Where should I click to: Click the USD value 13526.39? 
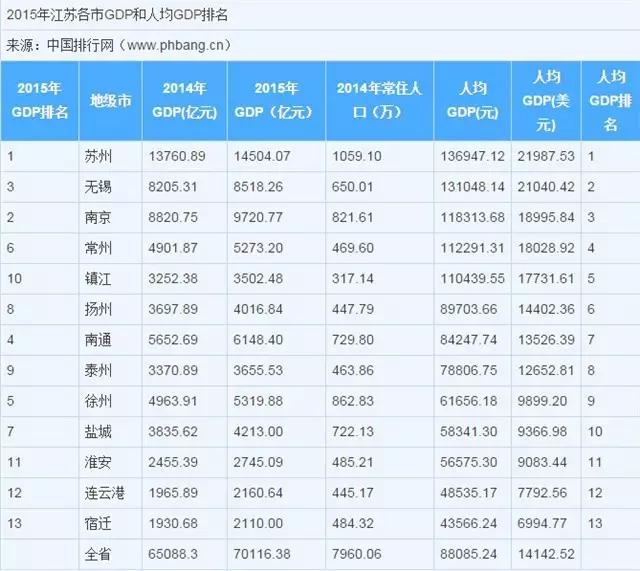(x=546, y=340)
